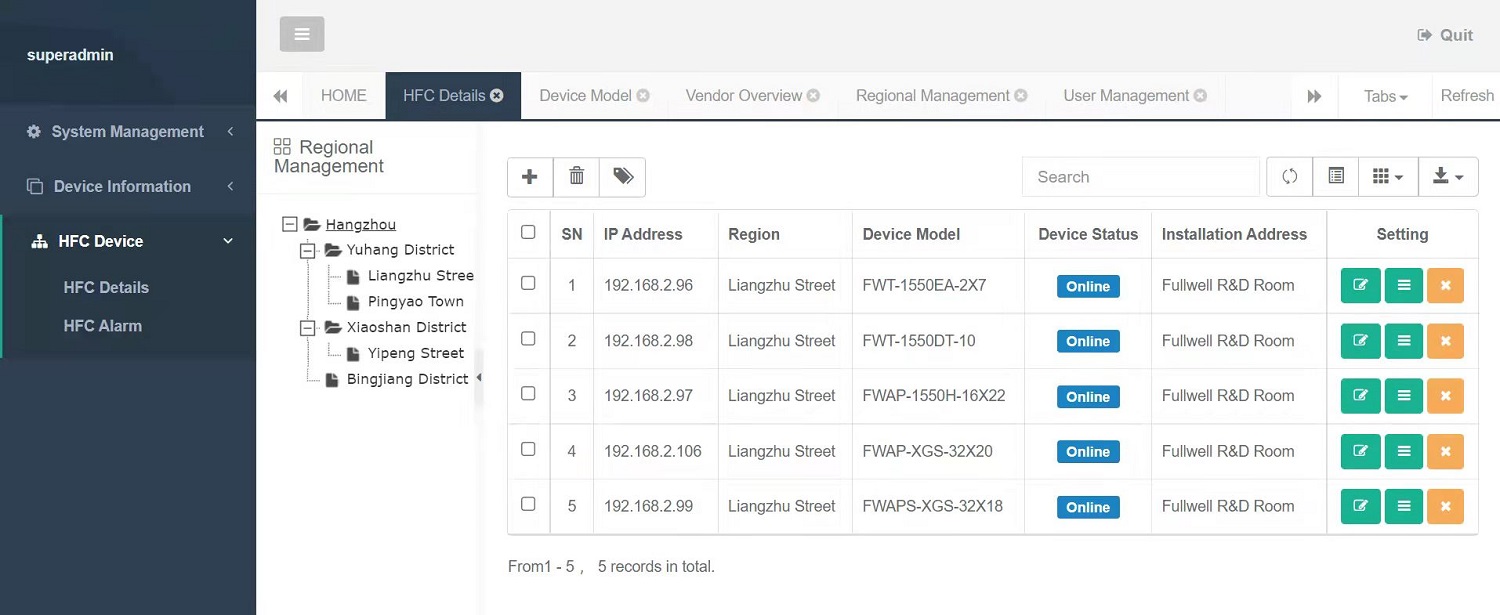The width and height of the screenshot is (1500, 615).
Task: Check the select-all checkbox in table header
Action: point(528,233)
